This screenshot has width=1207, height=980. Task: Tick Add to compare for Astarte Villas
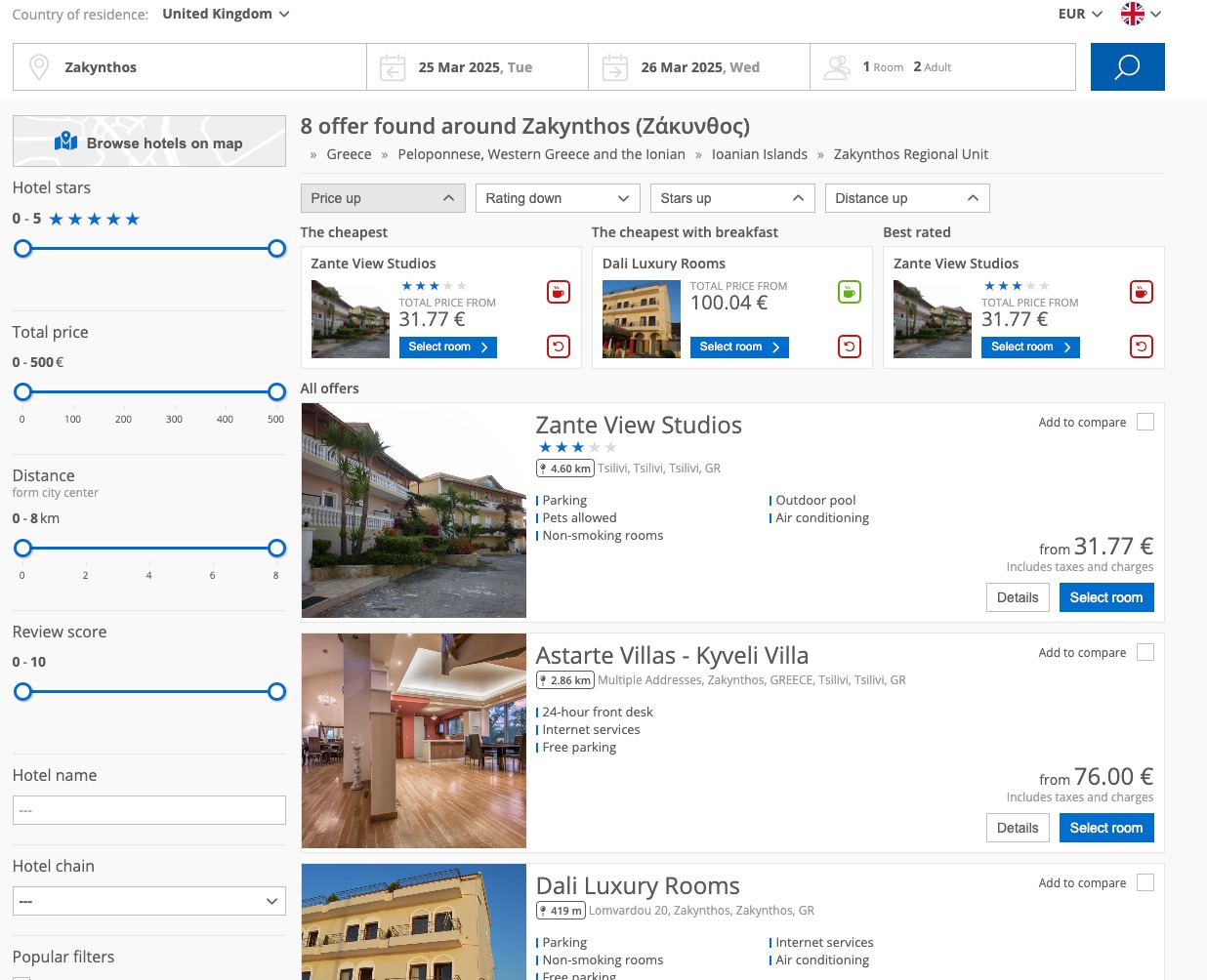[x=1145, y=652]
